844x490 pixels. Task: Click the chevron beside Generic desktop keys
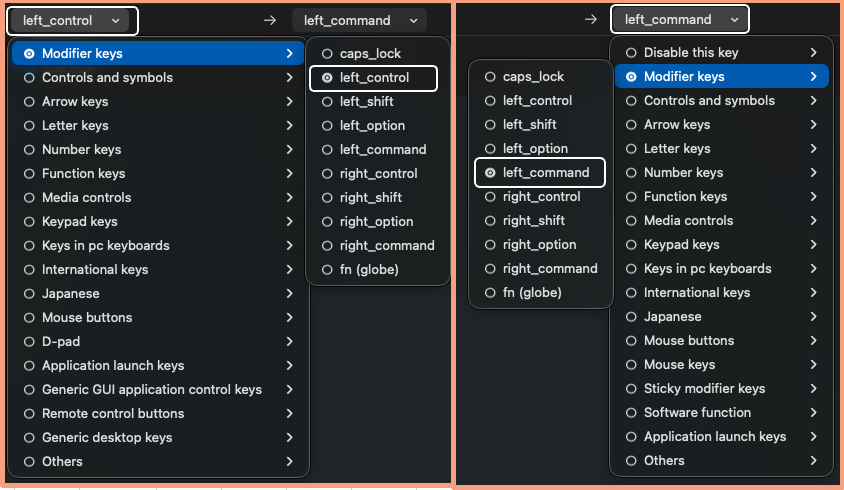(x=289, y=437)
